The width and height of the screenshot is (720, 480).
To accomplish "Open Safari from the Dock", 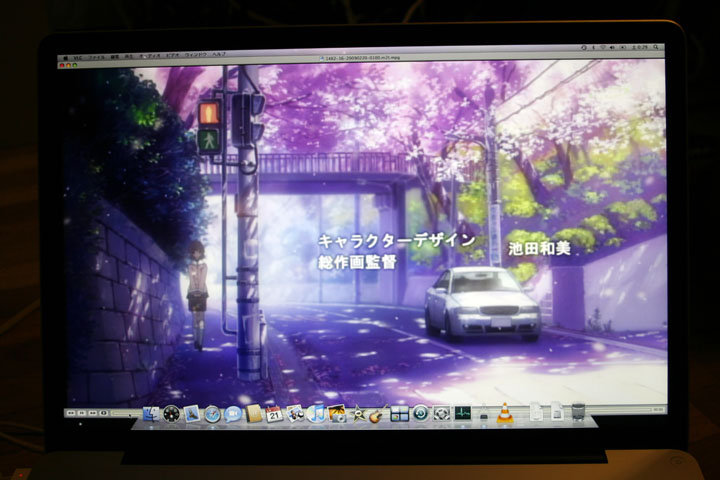I will tap(212, 414).
